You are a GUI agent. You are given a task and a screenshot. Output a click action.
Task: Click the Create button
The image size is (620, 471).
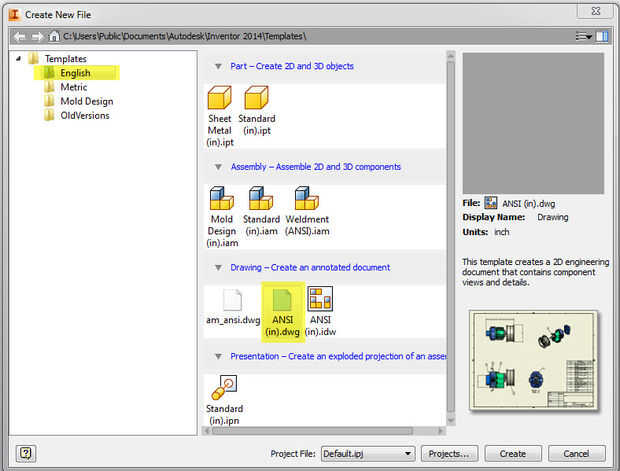(513, 454)
